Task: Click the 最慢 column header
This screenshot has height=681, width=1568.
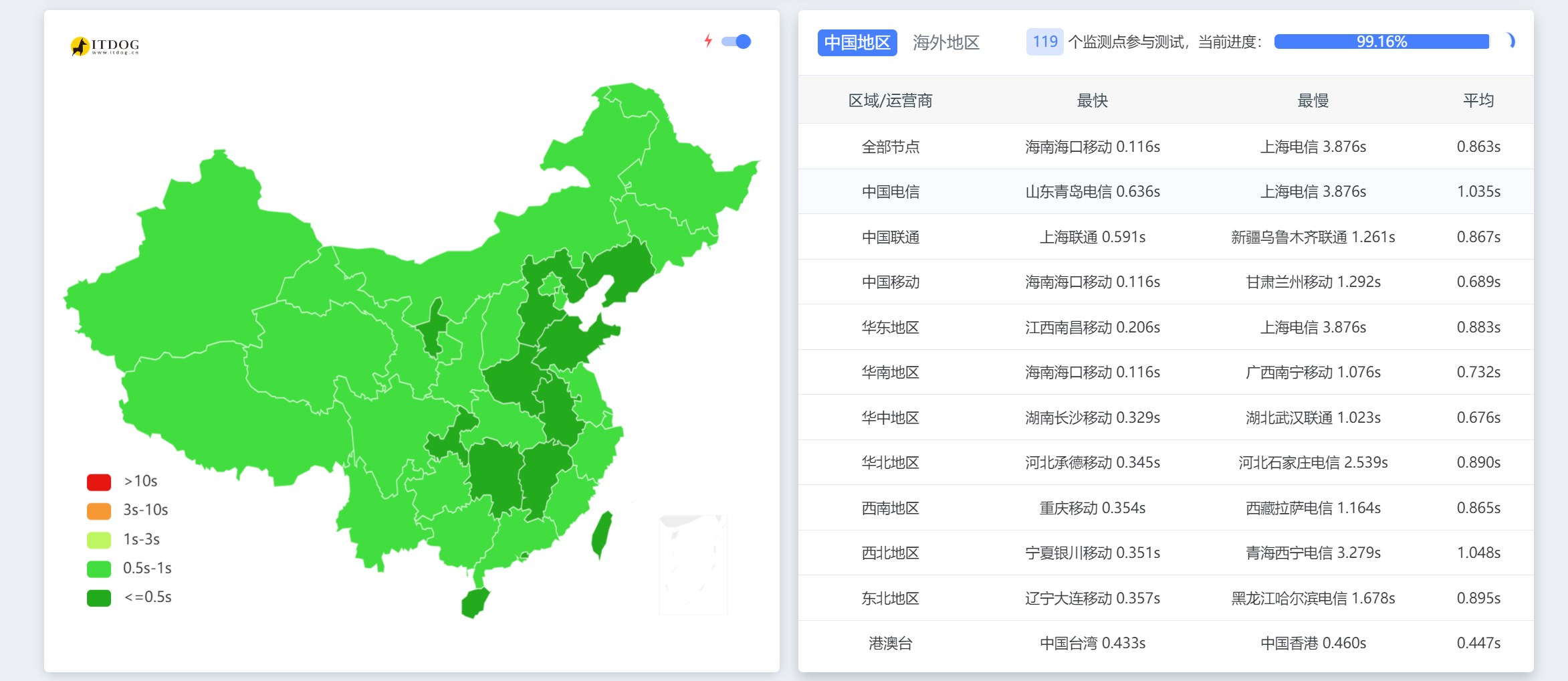Action: pyautogui.click(x=1313, y=100)
